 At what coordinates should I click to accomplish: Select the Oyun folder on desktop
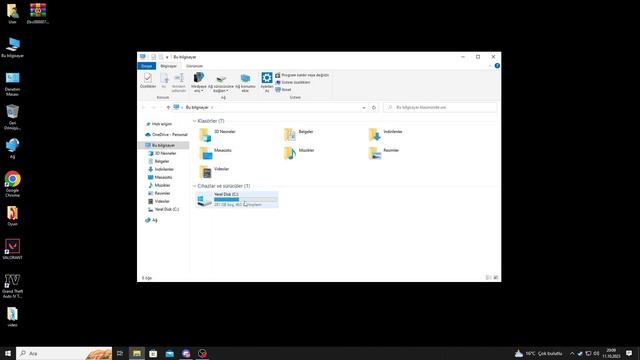tap(12, 216)
